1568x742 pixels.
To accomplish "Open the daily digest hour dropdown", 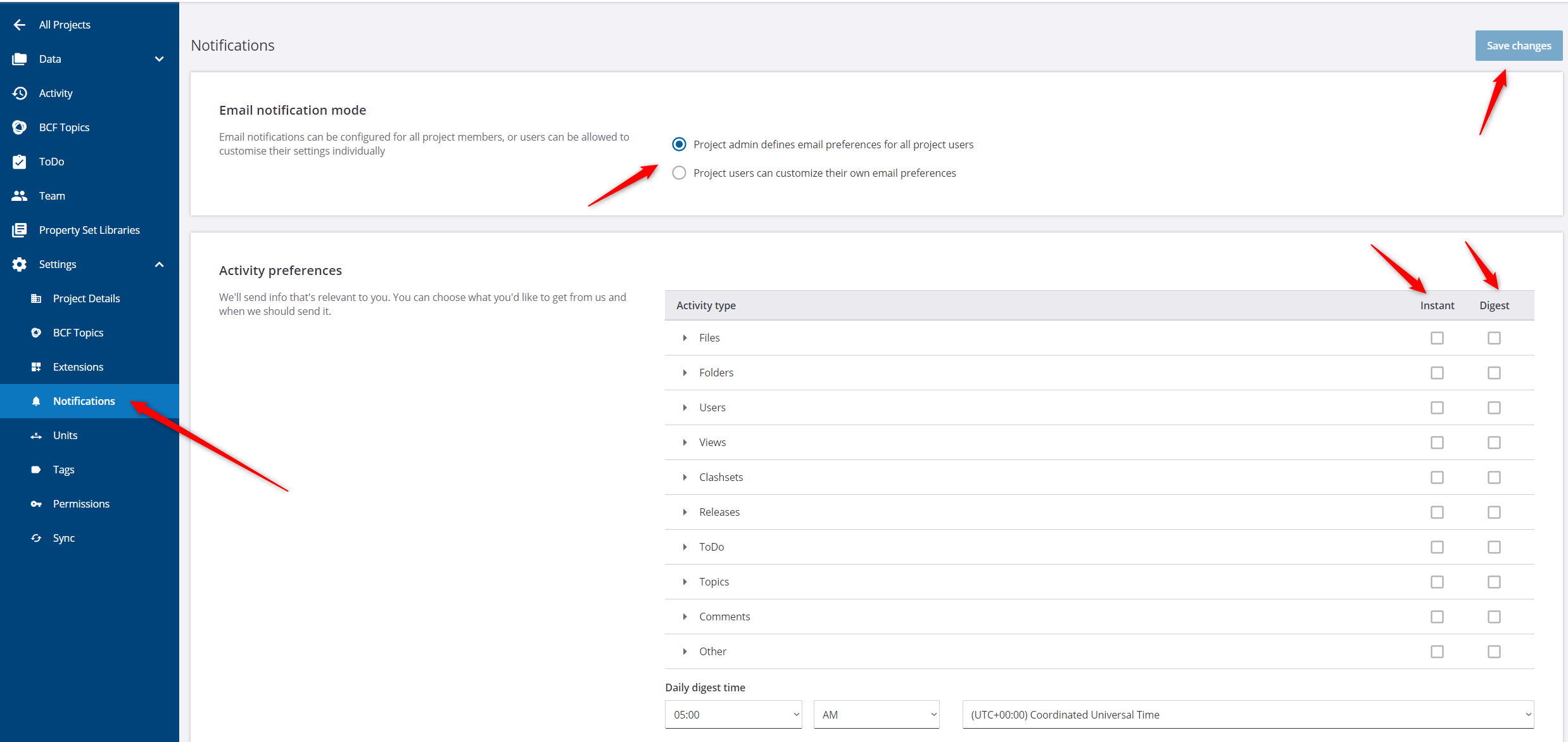I will tap(733, 715).
